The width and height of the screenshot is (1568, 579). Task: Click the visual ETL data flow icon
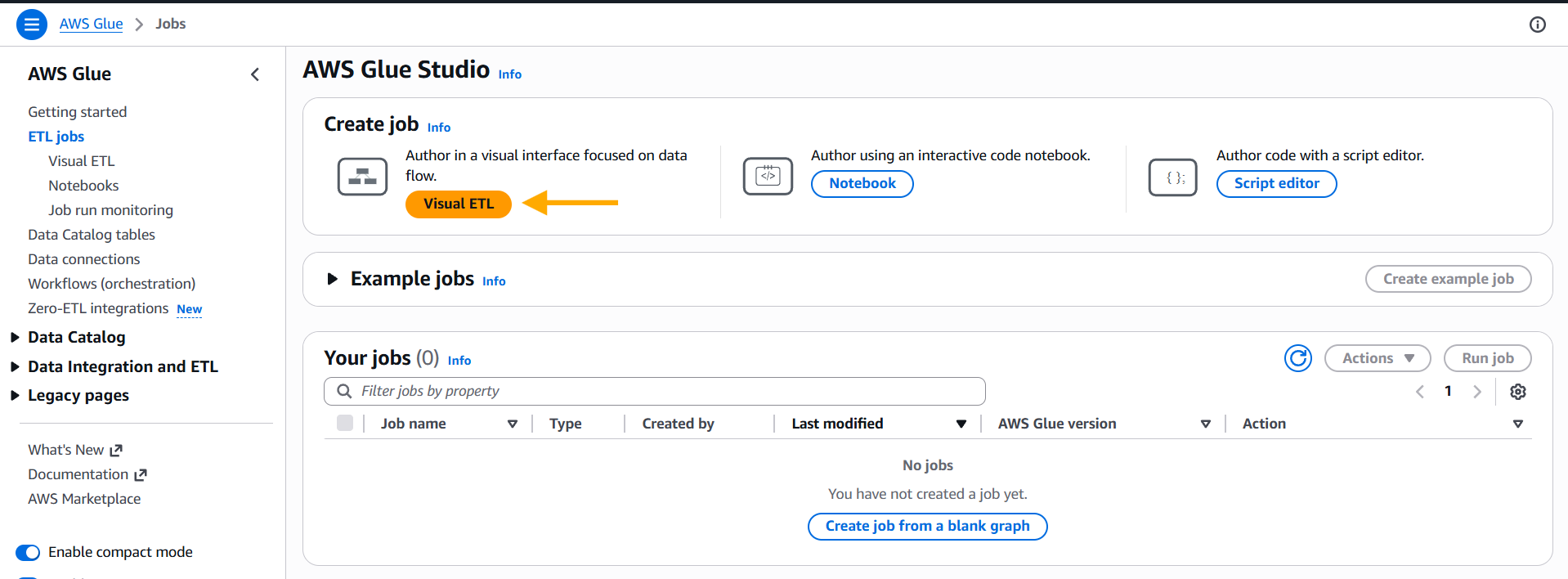coord(362,177)
